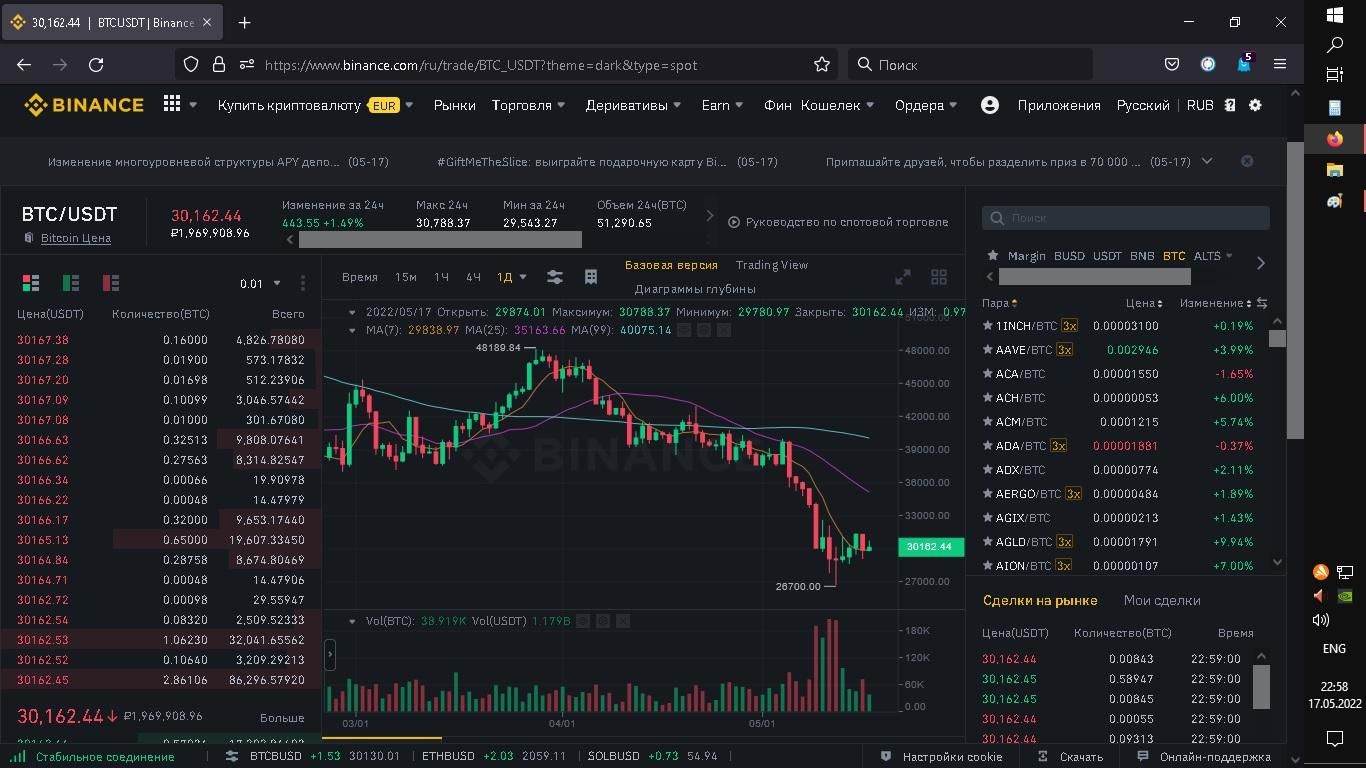Switch to multi-chart grid layout
The height and width of the screenshot is (768, 1366).
pos(939,277)
